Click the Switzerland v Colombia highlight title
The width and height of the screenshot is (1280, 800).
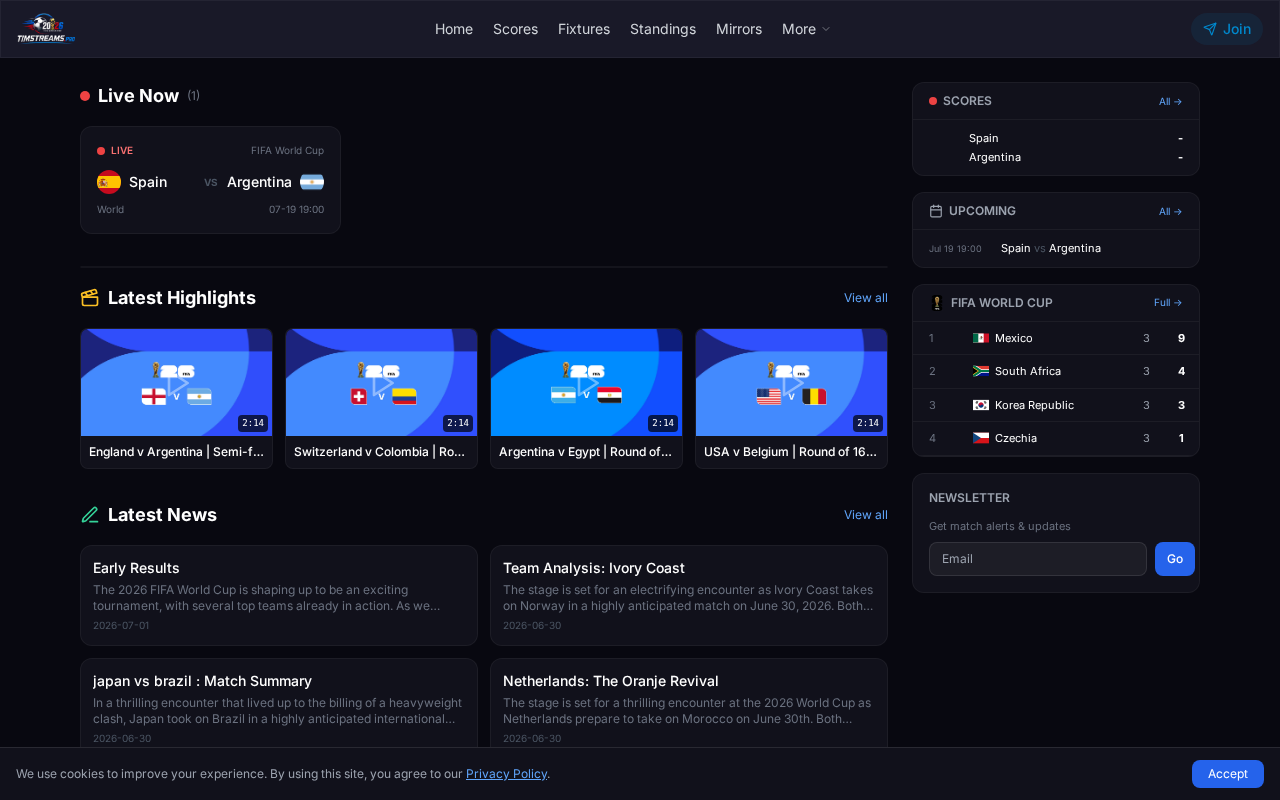(x=380, y=452)
